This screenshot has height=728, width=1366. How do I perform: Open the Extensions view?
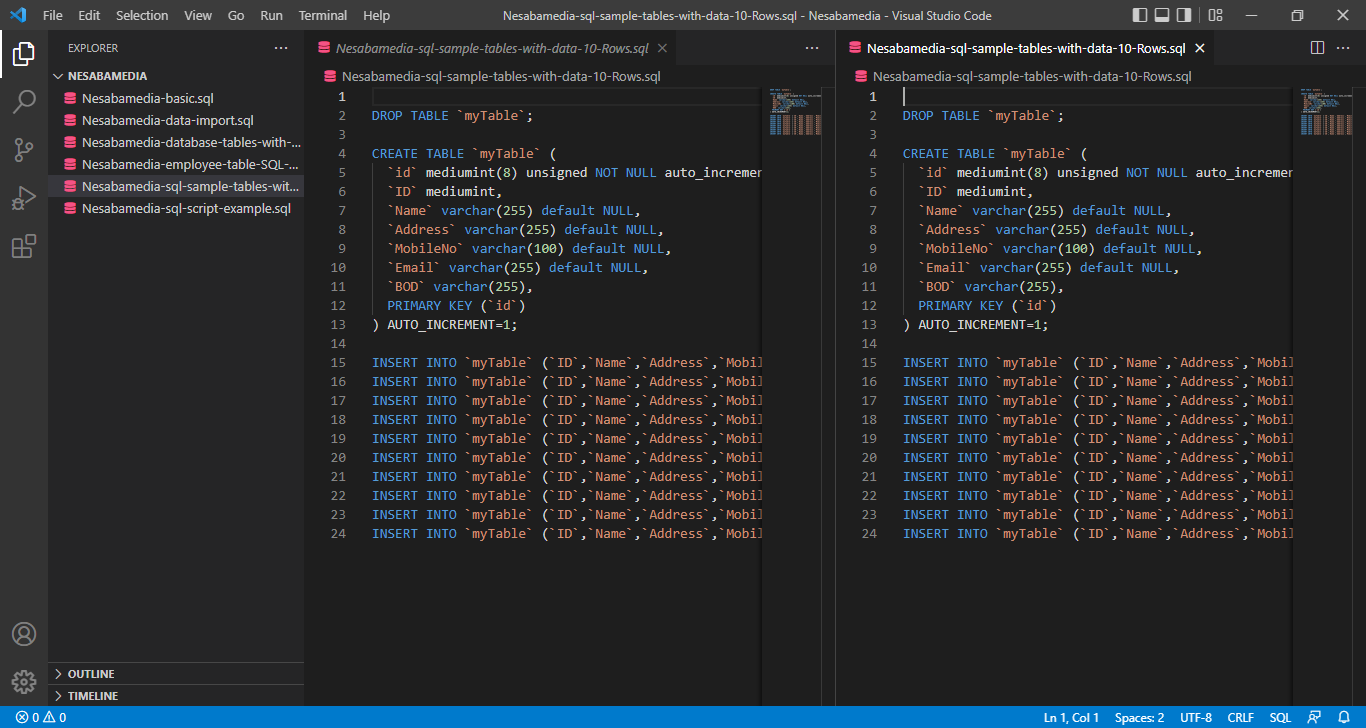(24, 246)
